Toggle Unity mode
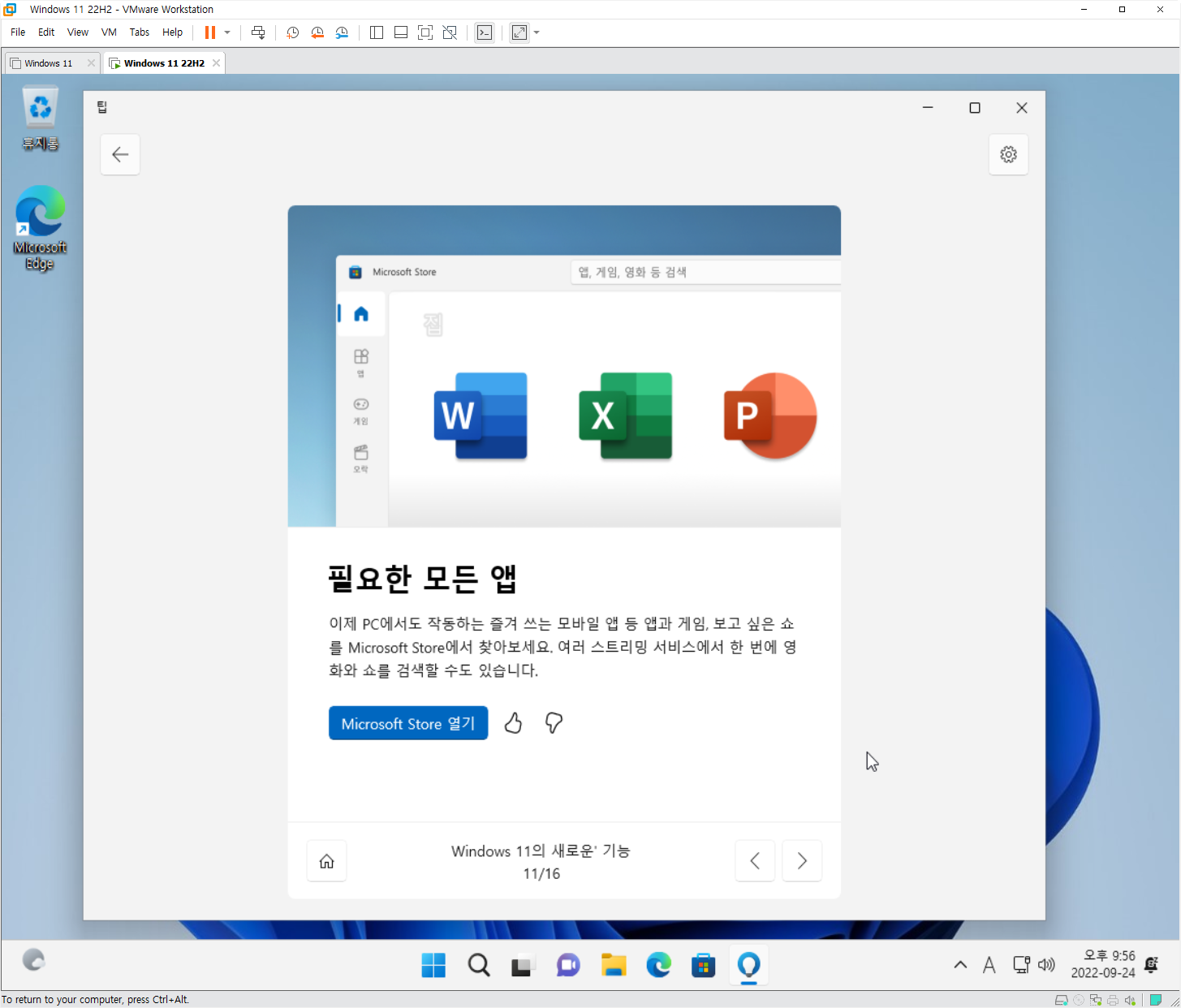The image size is (1181, 1008). (450, 32)
